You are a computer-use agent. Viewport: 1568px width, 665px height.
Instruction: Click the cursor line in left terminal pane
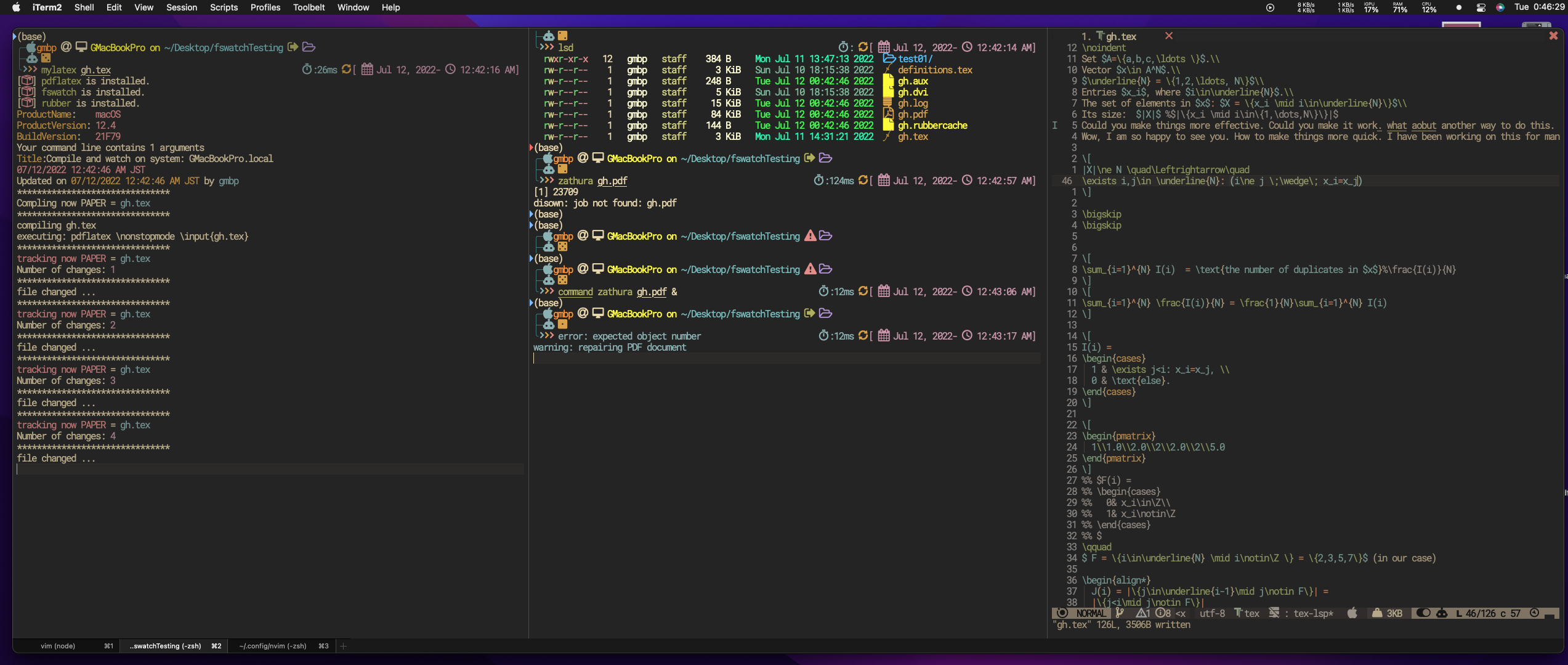(270, 469)
